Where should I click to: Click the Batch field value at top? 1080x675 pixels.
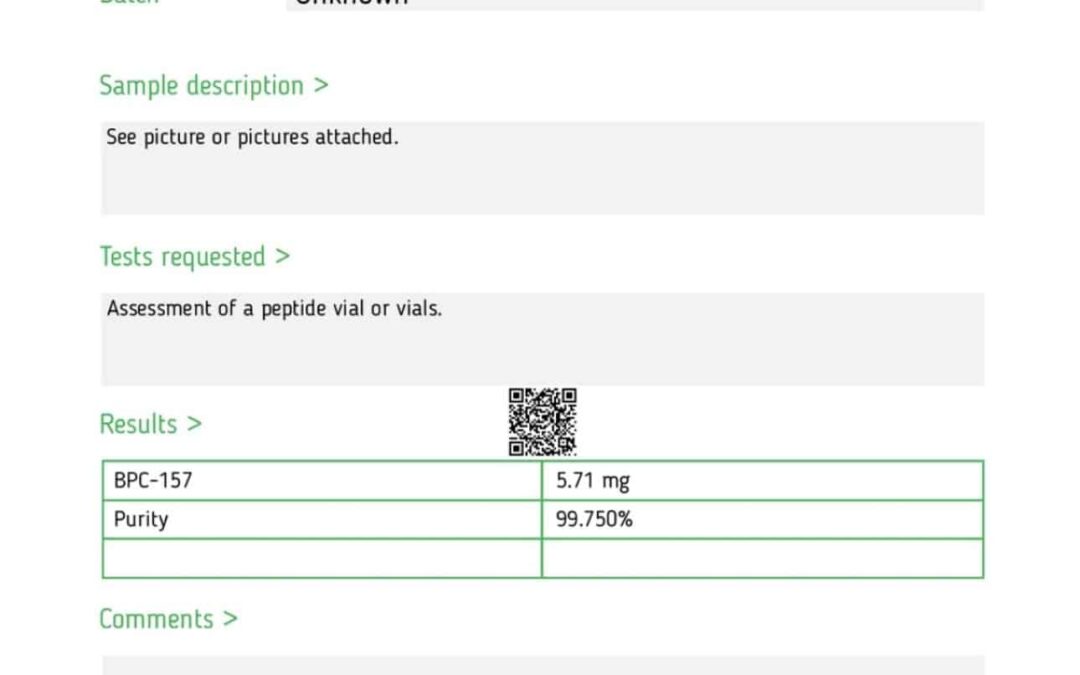click(x=635, y=4)
